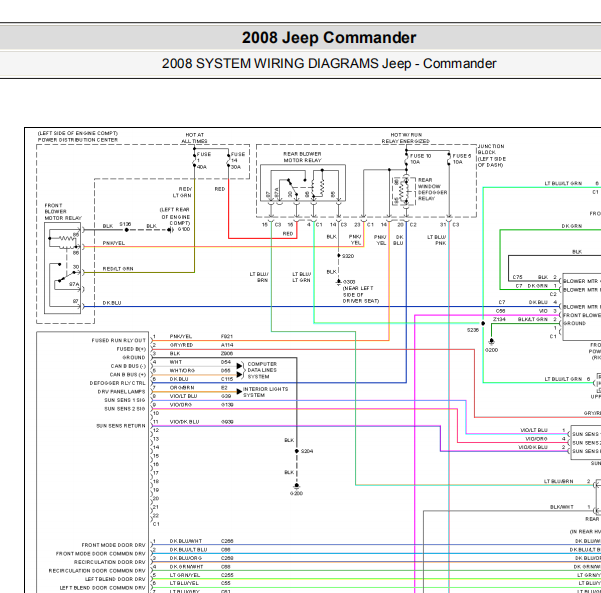
Task: Click the 'LT BLU/ BRN' vertical wire label
Action: point(259,277)
